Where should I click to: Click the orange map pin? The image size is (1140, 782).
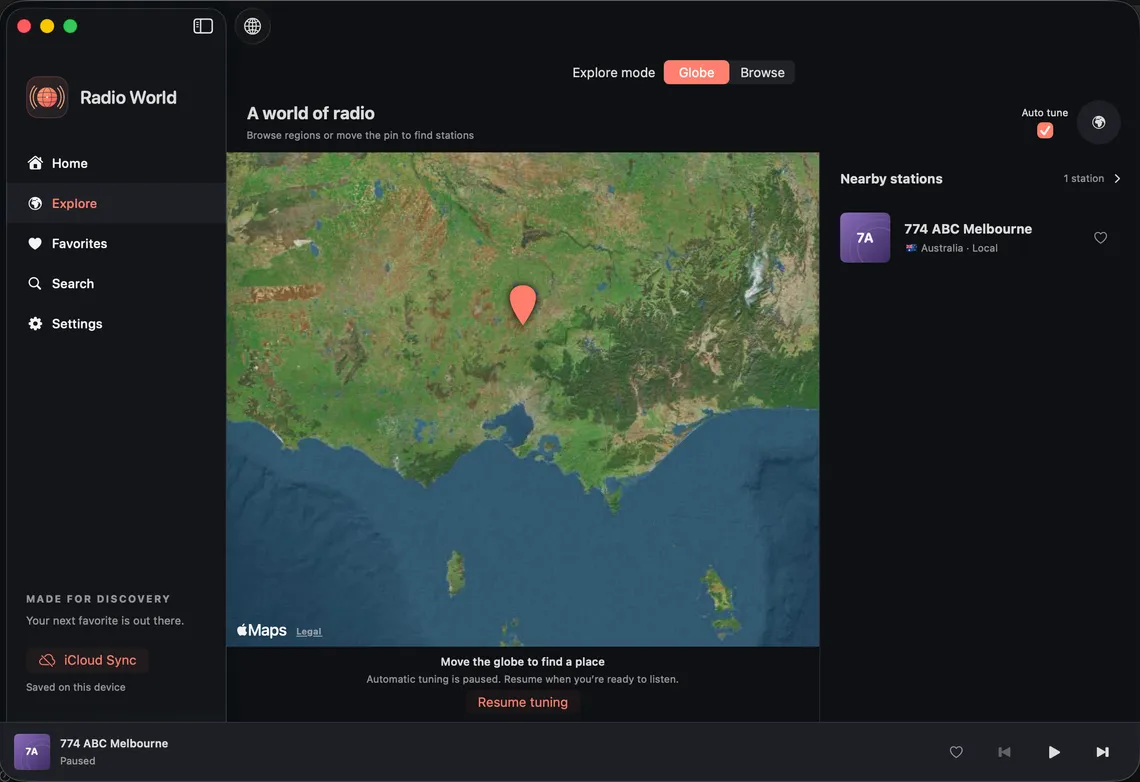[x=523, y=305]
